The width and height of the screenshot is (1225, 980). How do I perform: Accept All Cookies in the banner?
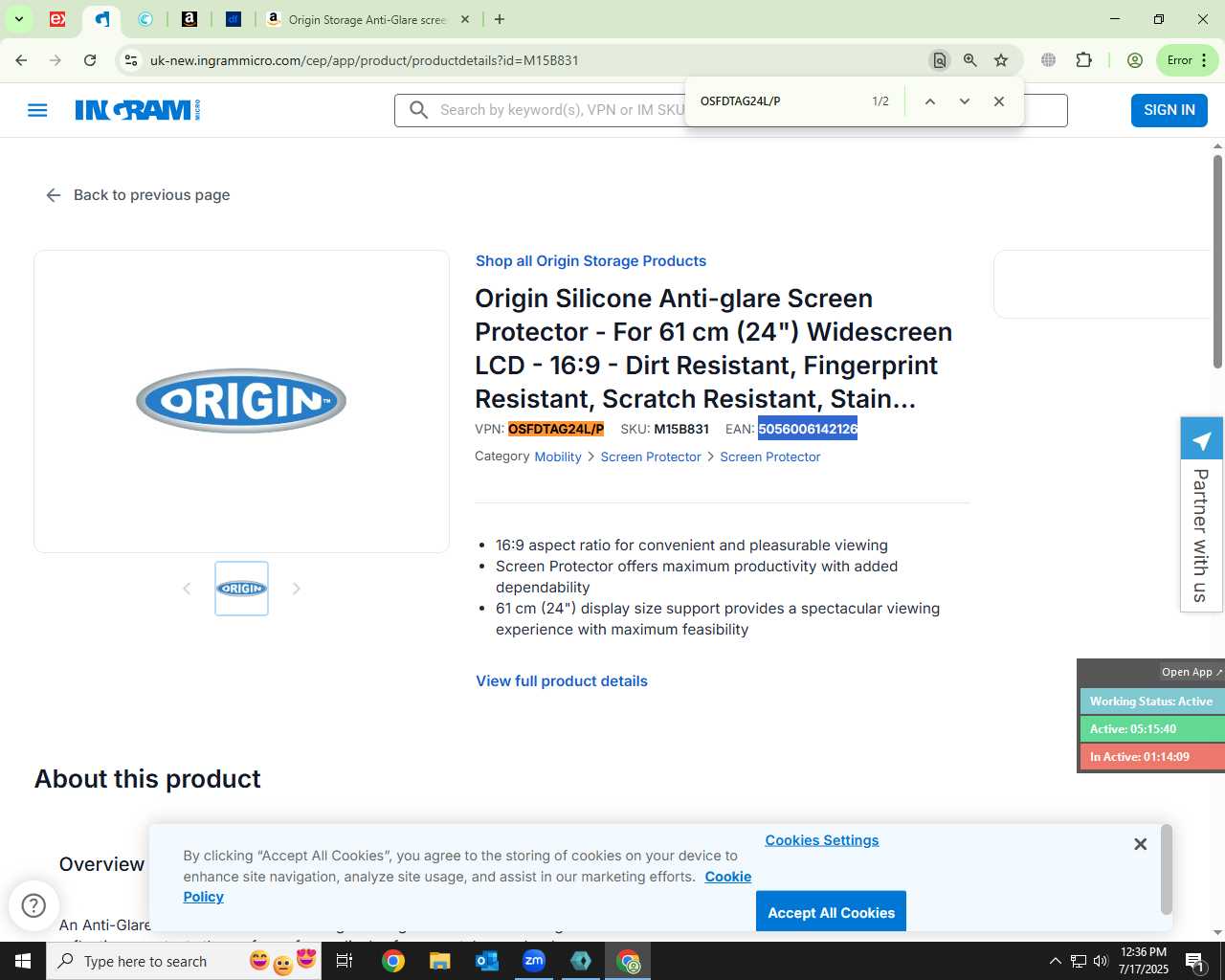coord(831,912)
